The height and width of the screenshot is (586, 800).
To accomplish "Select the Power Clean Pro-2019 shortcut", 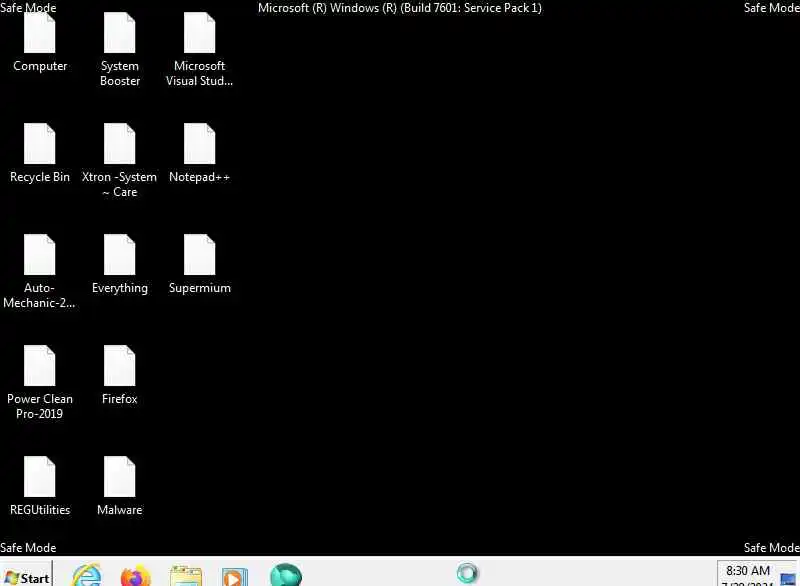I will tap(40, 383).
